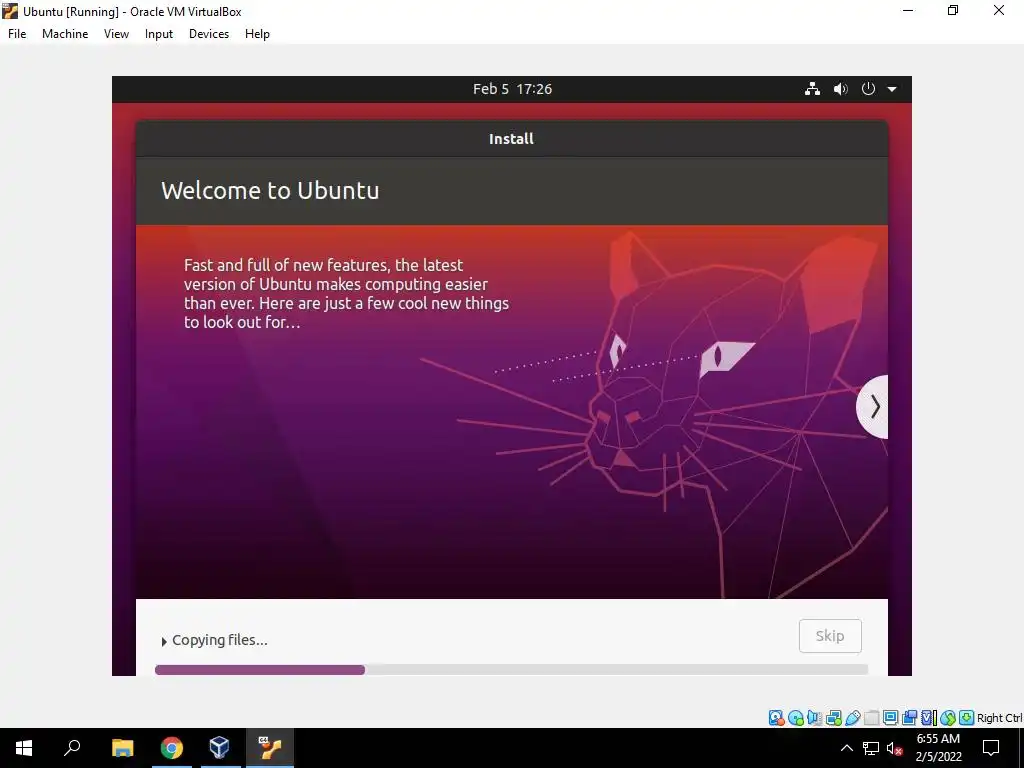Click the VirtualBox icon in window title bar
Viewport: 1024px width, 768px height.
tap(10, 11)
